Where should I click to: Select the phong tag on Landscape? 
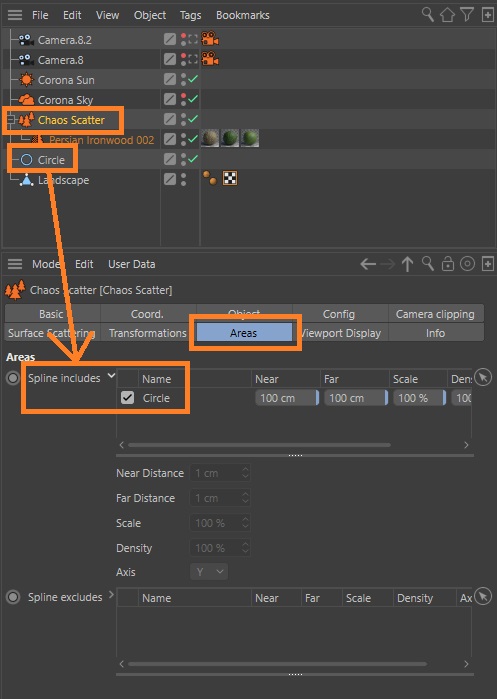[x=209, y=177]
